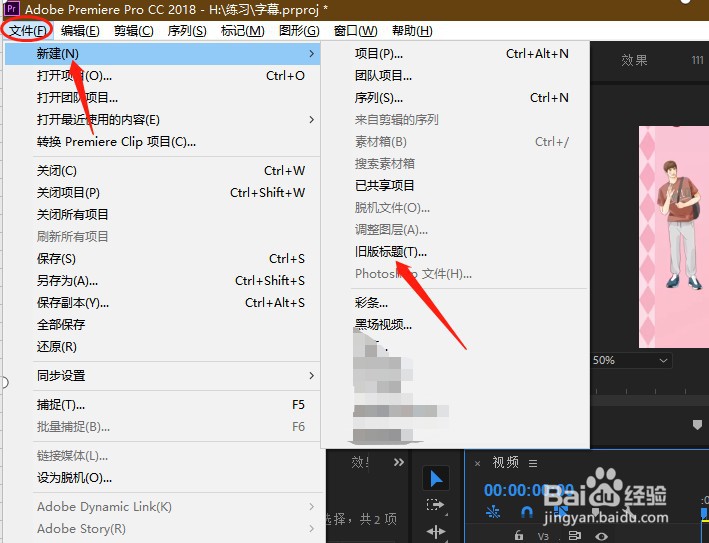Toggle the Linked Selection icon in timeline
This screenshot has height=543, width=709.
pos(560,512)
